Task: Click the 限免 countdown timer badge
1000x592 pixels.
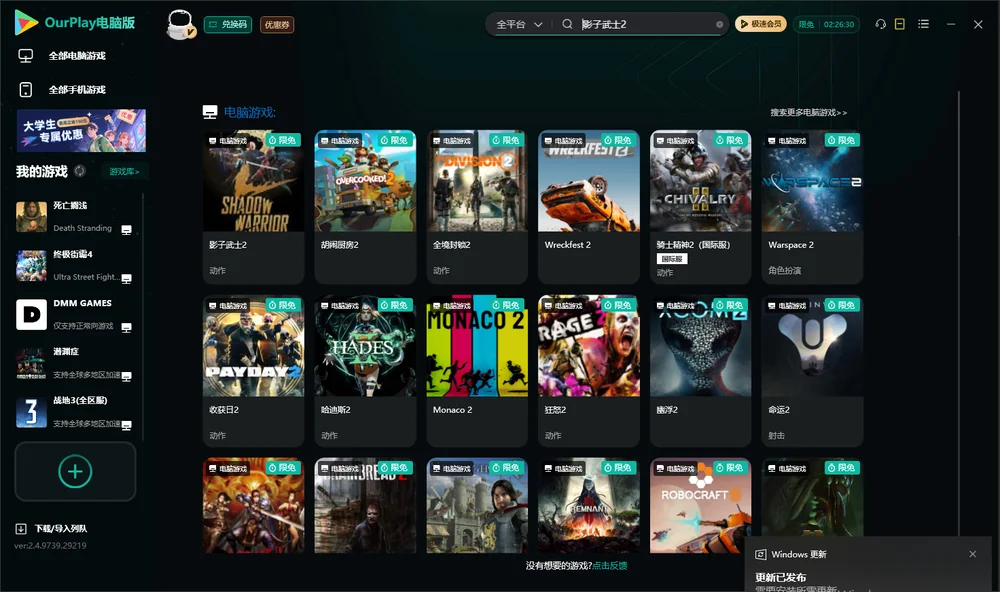Action: pos(826,24)
